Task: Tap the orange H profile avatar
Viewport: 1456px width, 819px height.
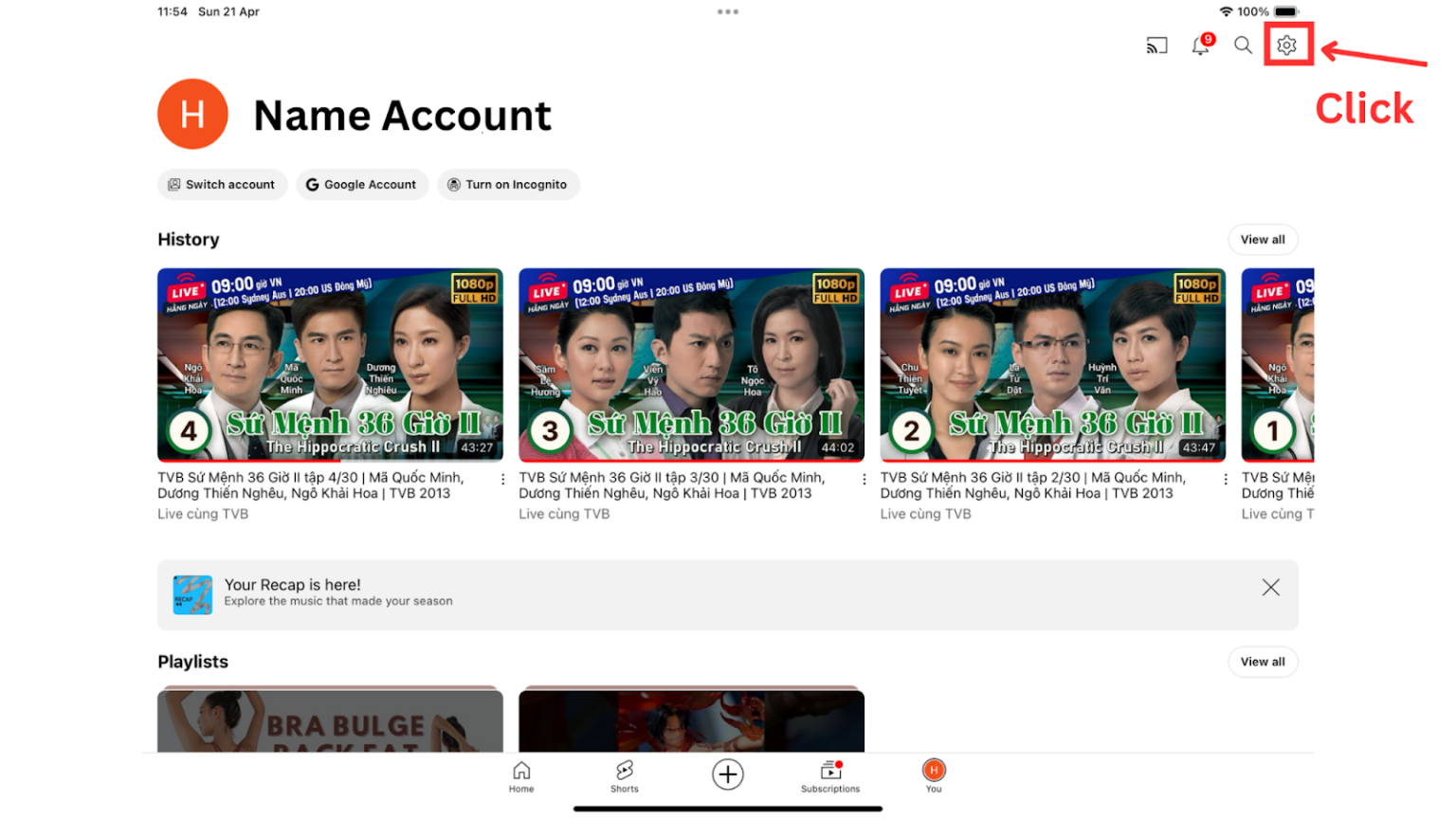Action: click(x=192, y=113)
